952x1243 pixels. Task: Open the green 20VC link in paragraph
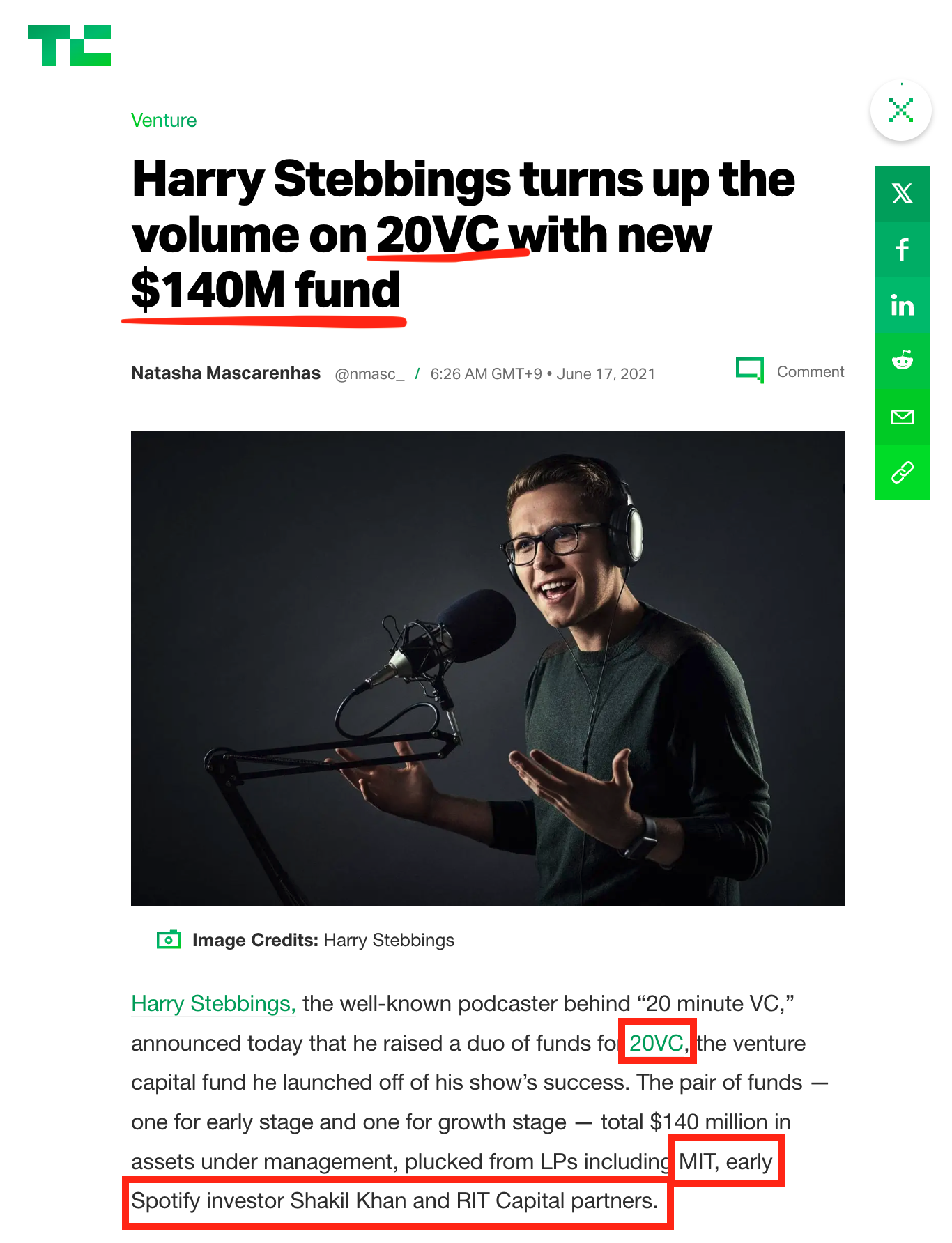point(656,1043)
